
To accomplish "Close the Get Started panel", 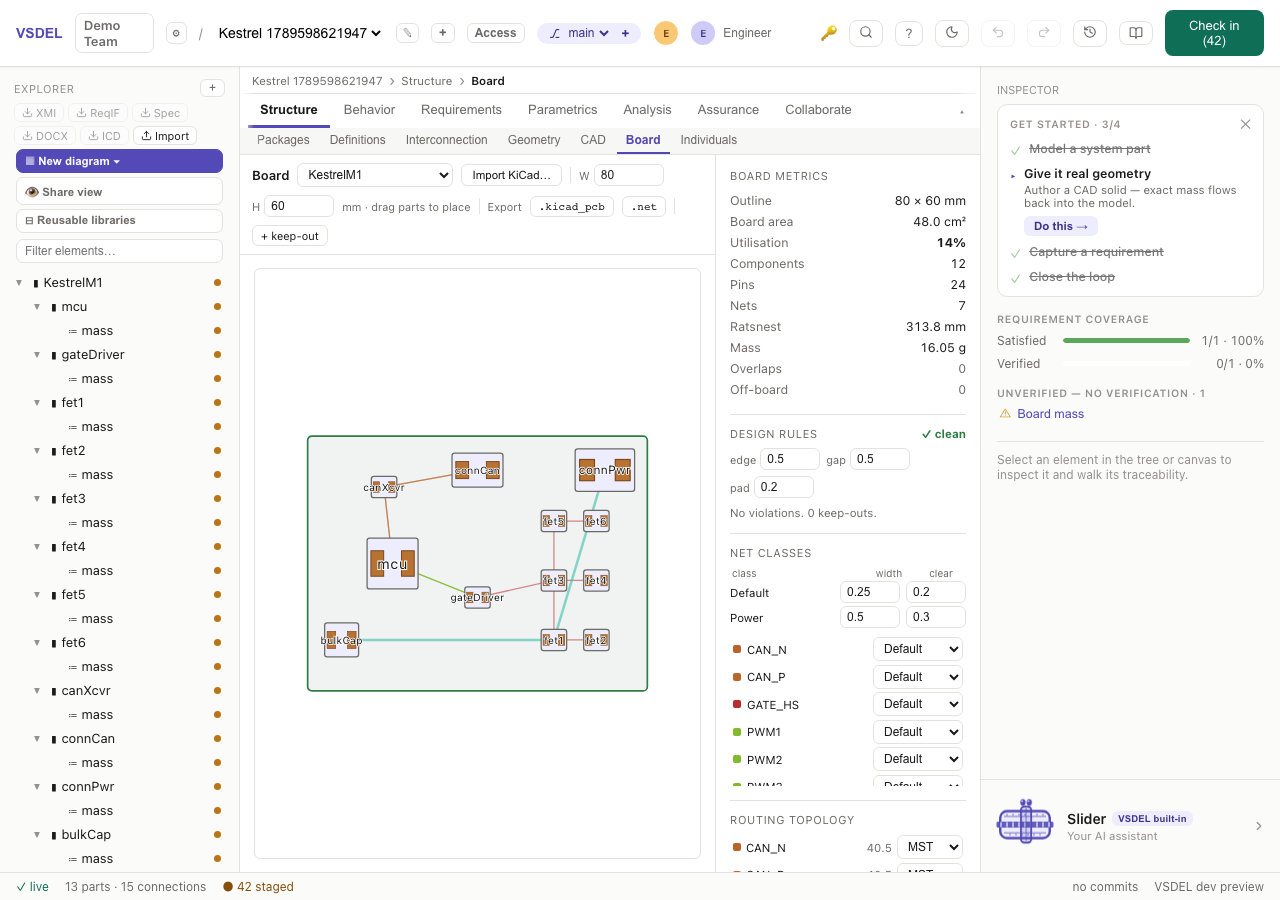I will click(1245, 124).
